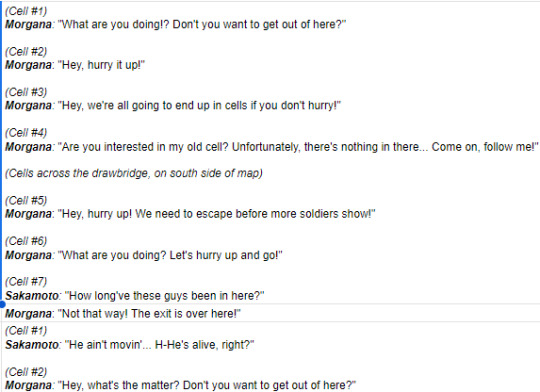Click the first '(Cell #1)' label at top
Image resolution: width=540 pixels, height=392 pixels.
pyautogui.click(x=26, y=11)
